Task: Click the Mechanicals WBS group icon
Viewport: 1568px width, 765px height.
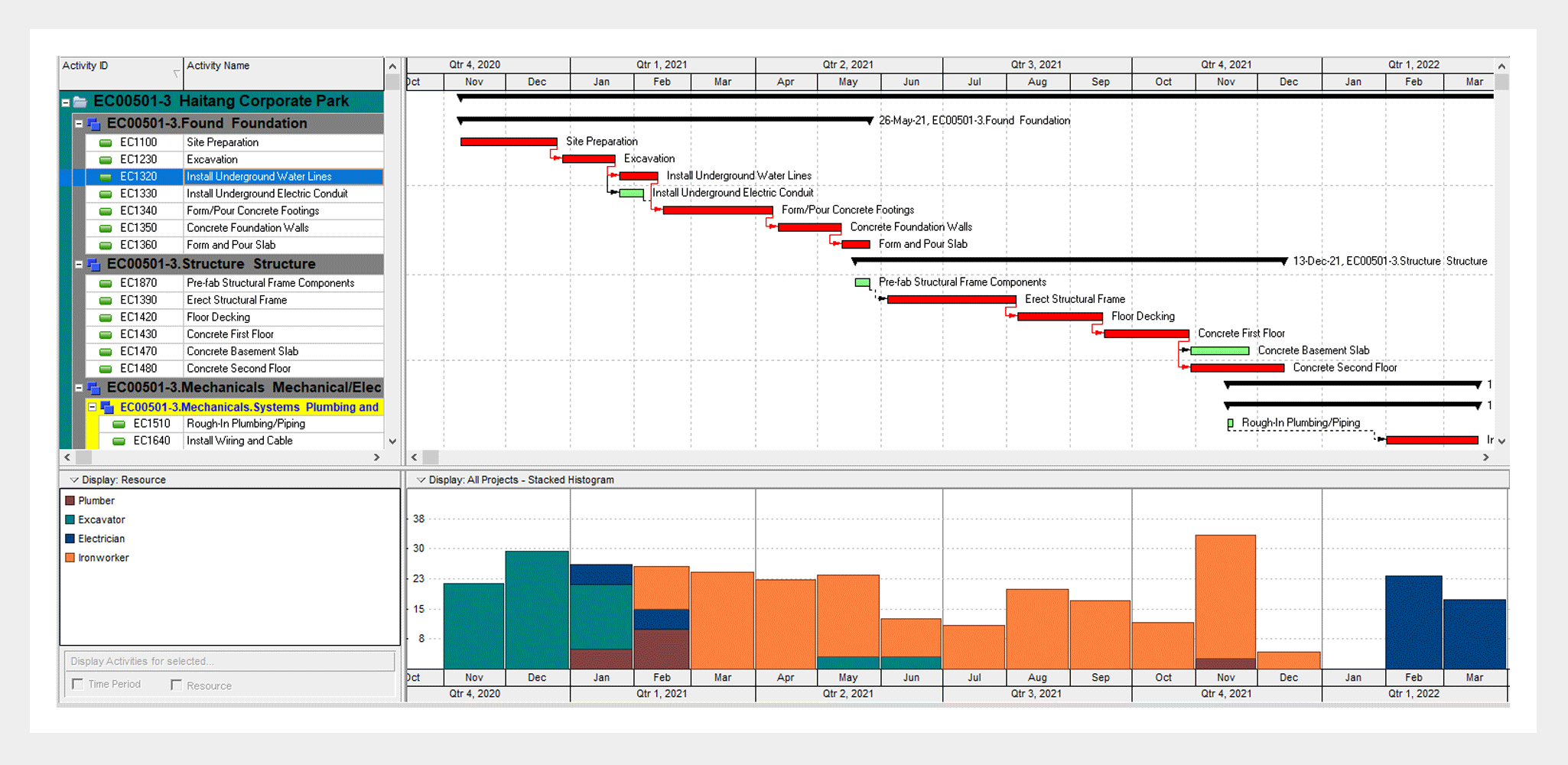Action: tap(93, 388)
